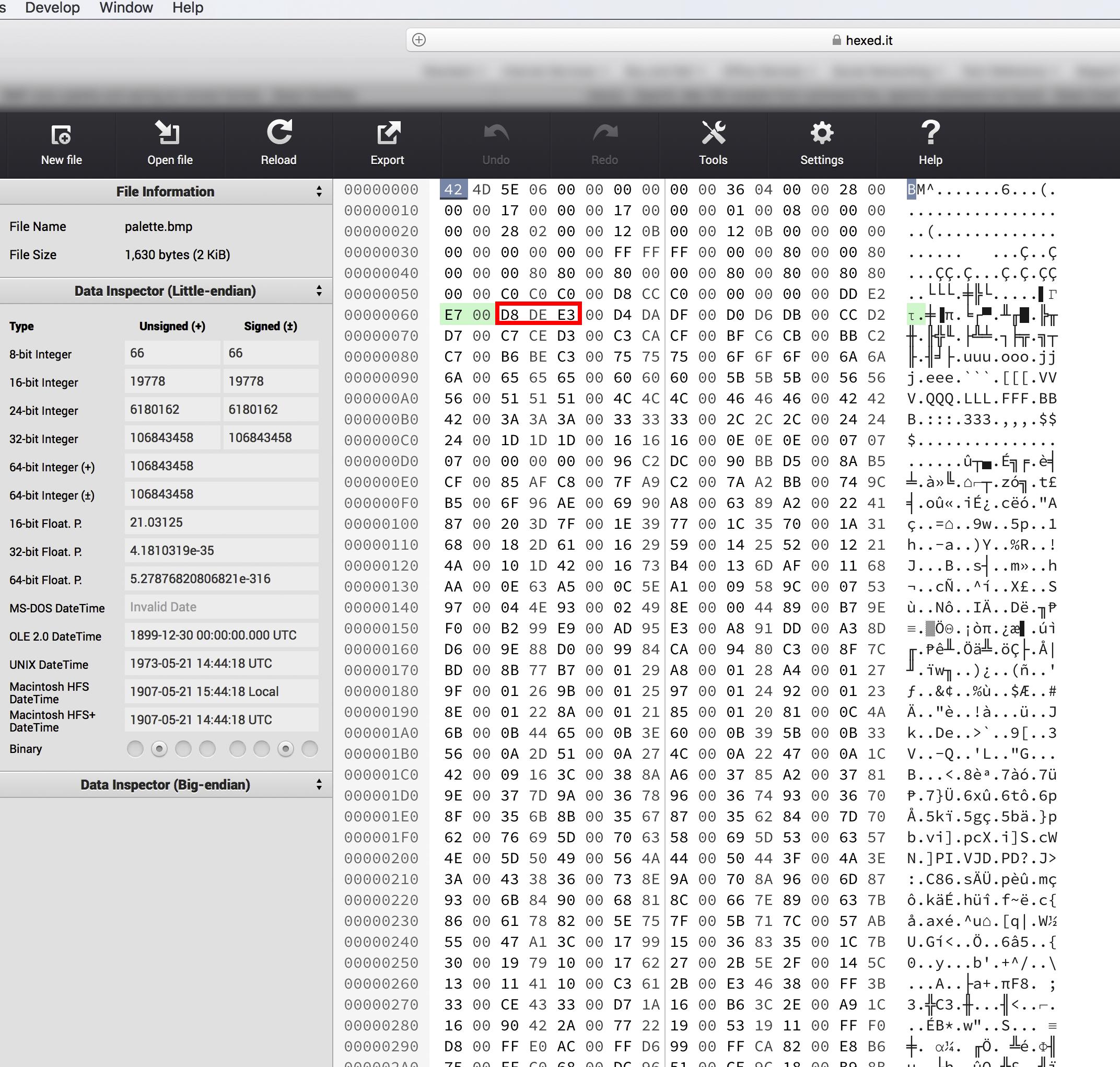
Task: Open the Settings gear icon
Action: 822,133
